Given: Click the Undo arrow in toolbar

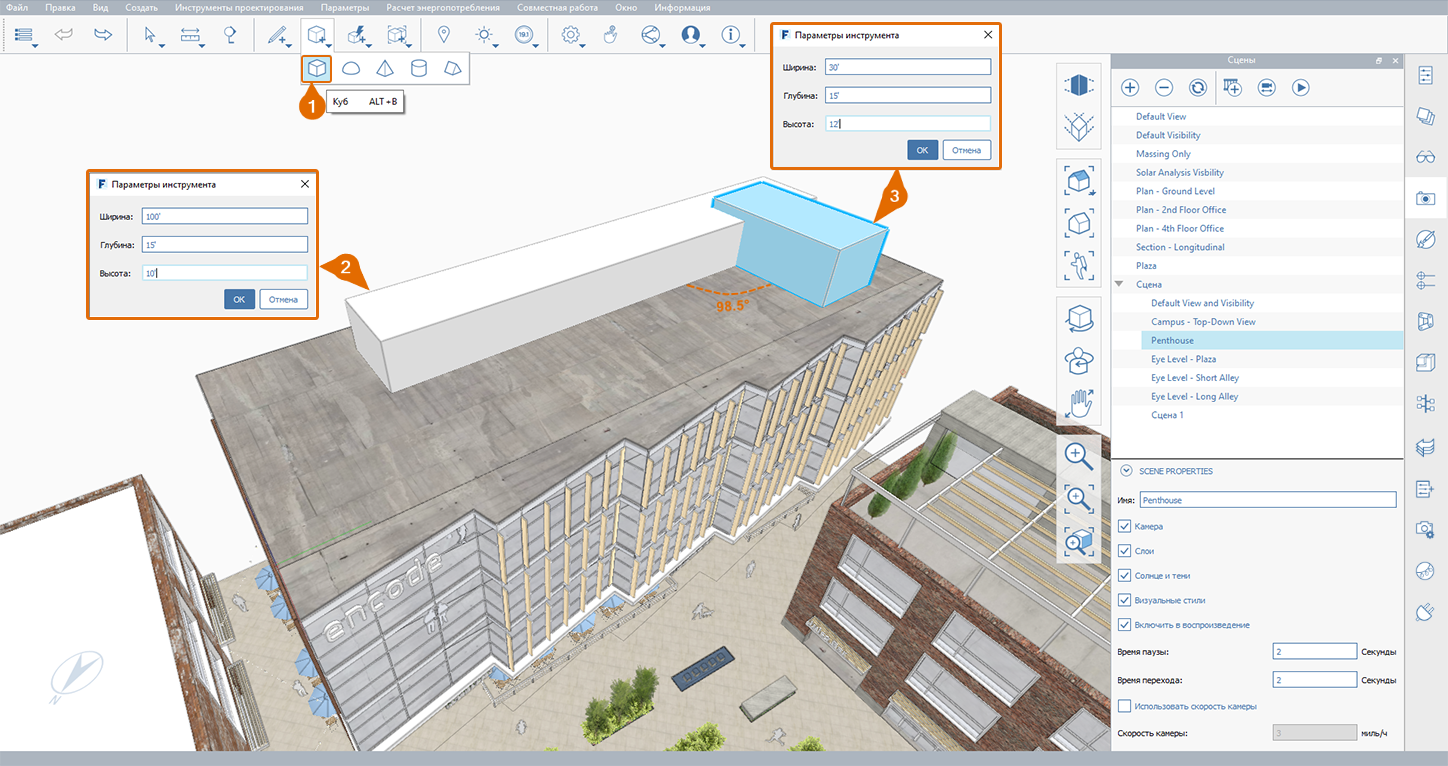Looking at the screenshot, I should tap(64, 35).
